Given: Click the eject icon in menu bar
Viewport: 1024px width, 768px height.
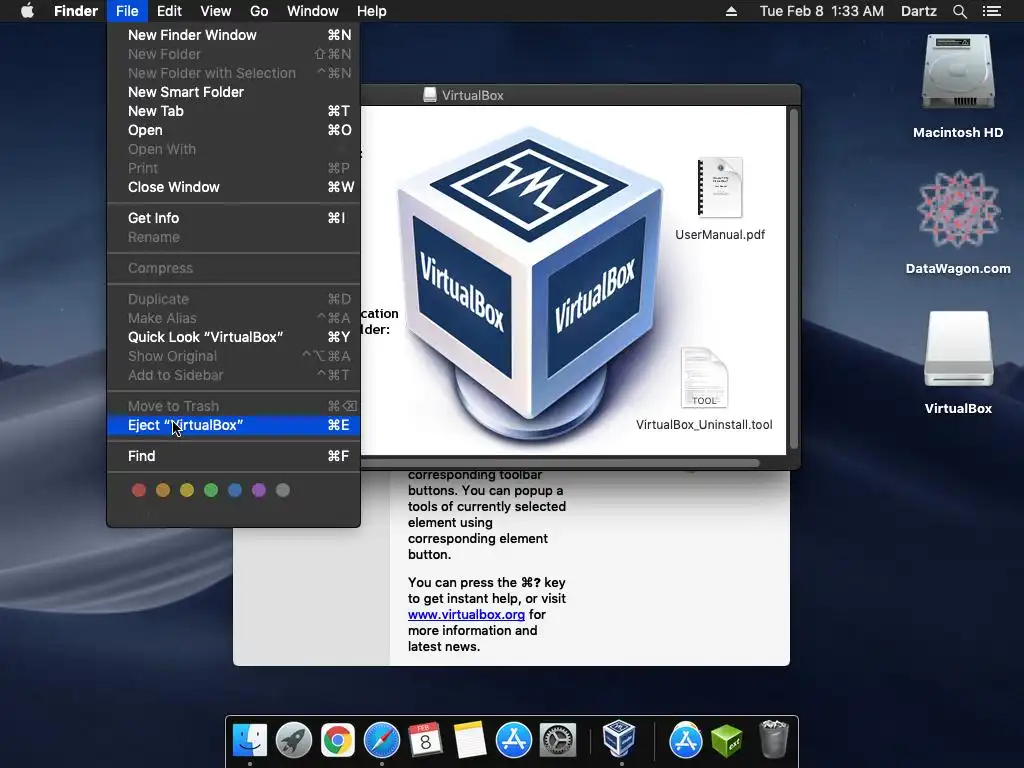Looking at the screenshot, I should (731, 11).
